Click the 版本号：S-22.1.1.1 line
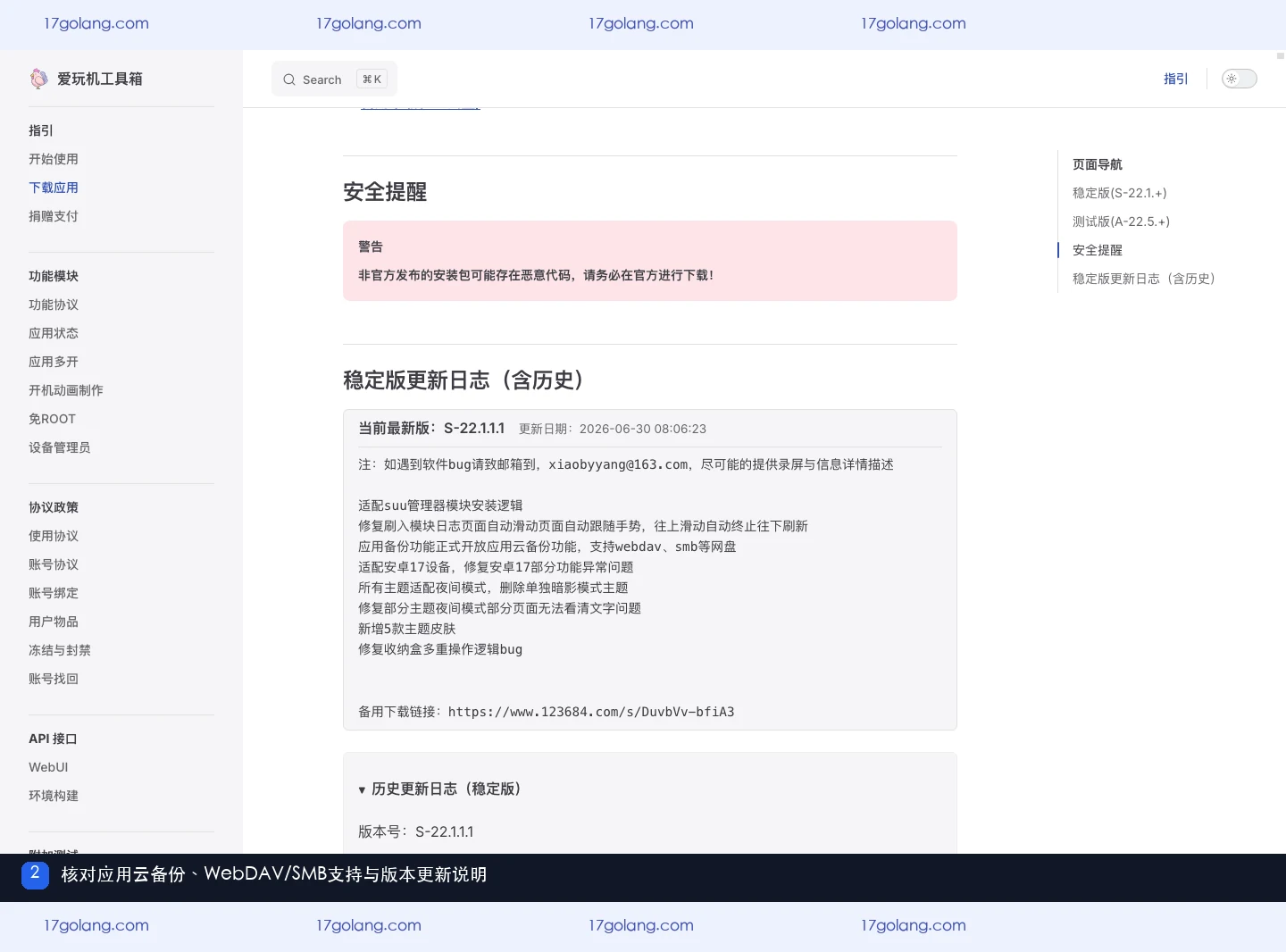 pyautogui.click(x=416, y=831)
